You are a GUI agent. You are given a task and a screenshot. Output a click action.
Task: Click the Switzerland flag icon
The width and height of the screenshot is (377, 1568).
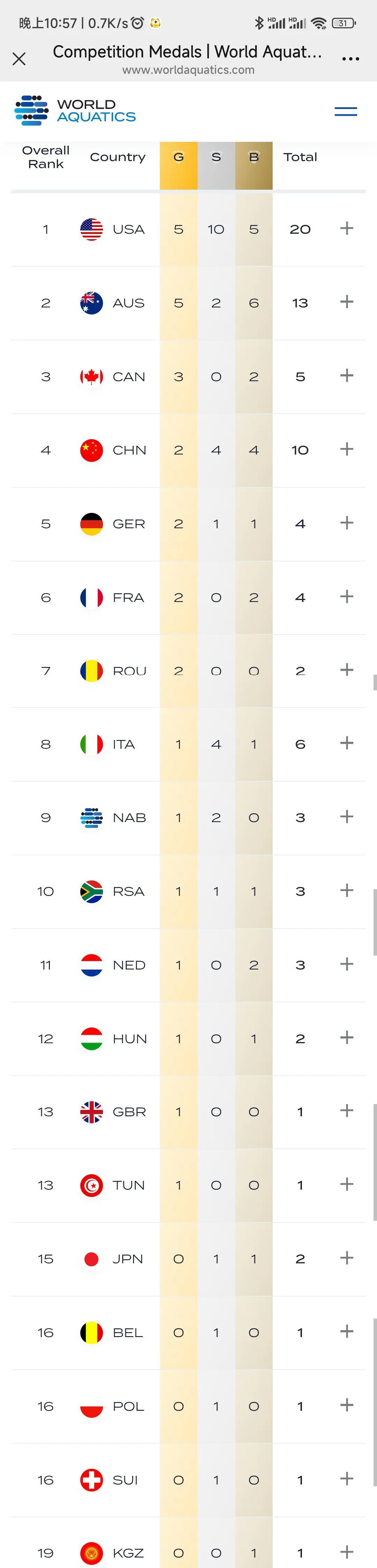pyautogui.click(x=91, y=1479)
